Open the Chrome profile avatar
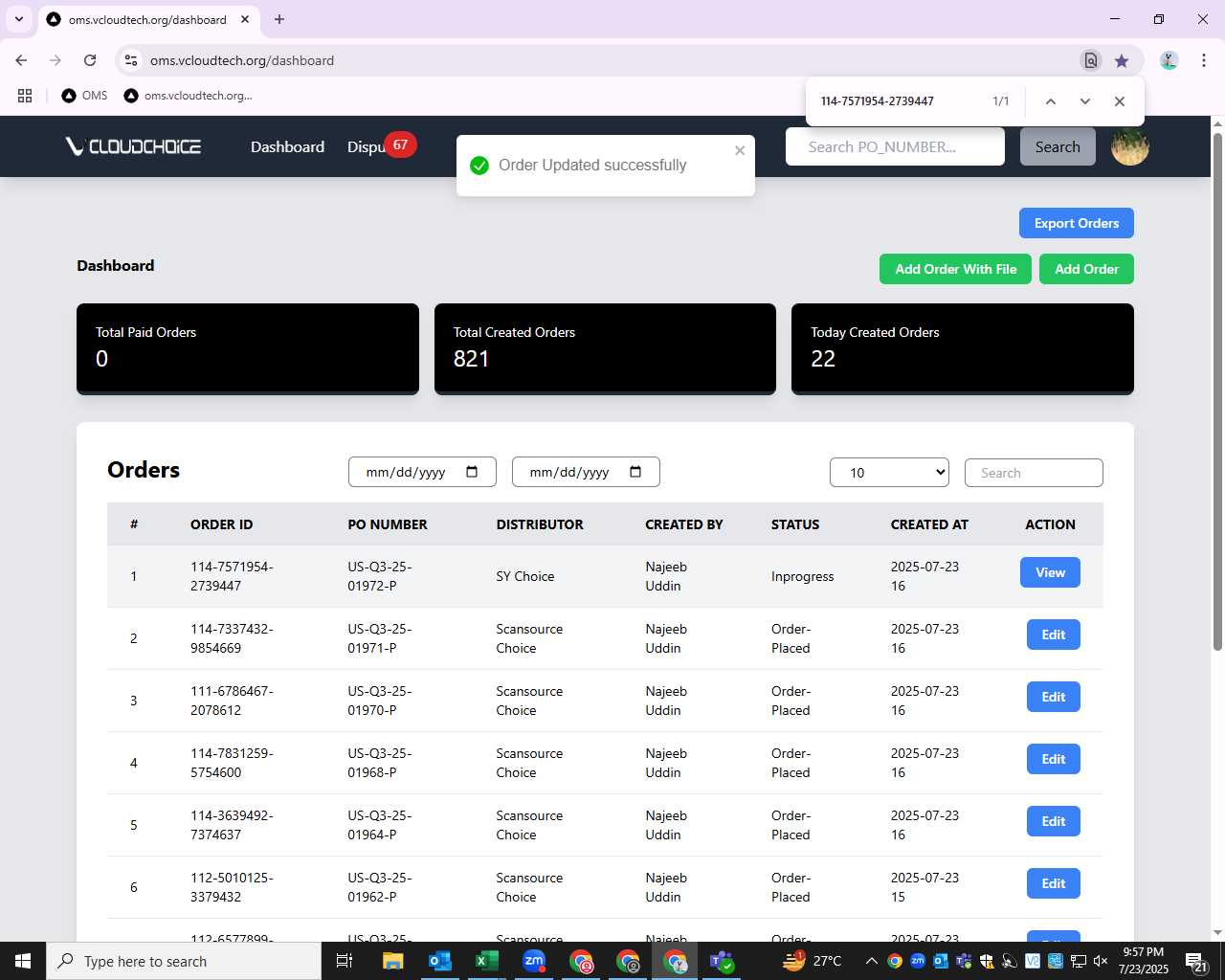Viewport: 1225px width, 980px height. point(1169,60)
